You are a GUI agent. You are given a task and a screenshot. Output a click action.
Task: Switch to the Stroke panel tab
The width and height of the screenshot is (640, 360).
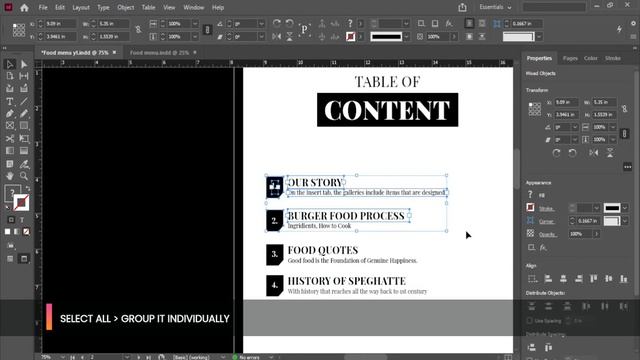tap(613, 58)
